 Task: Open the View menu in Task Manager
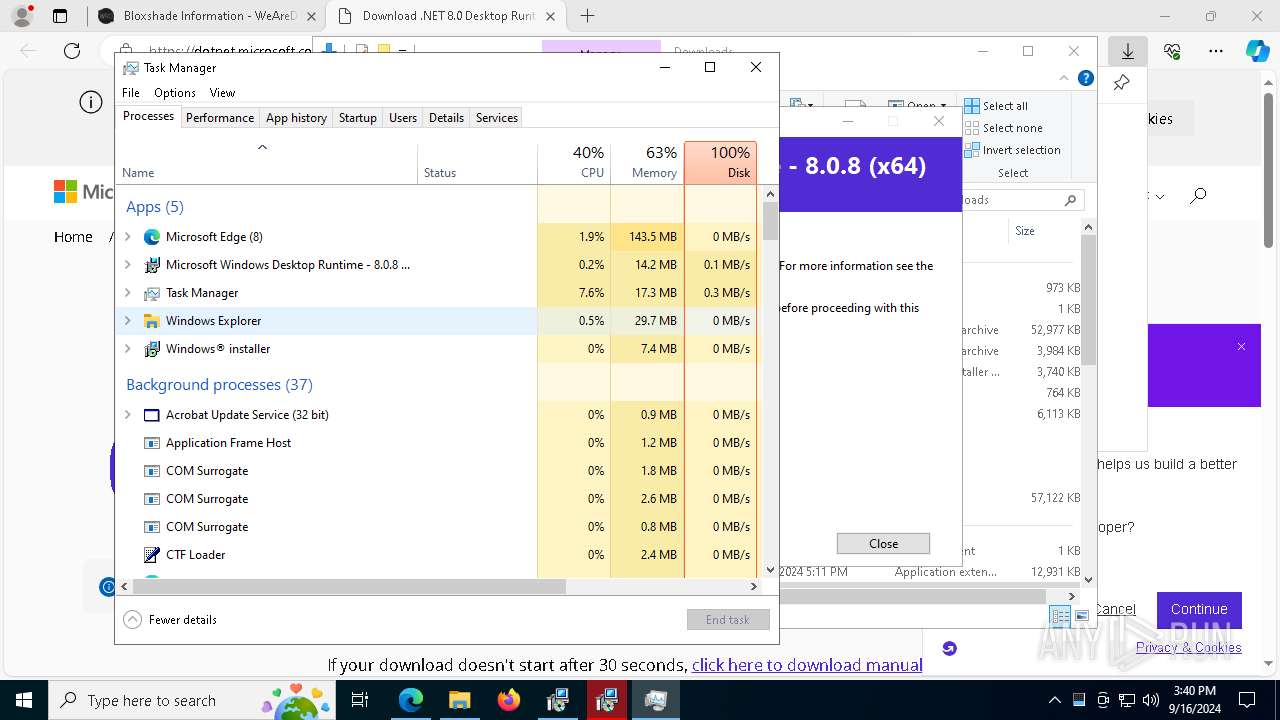coord(222,93)
